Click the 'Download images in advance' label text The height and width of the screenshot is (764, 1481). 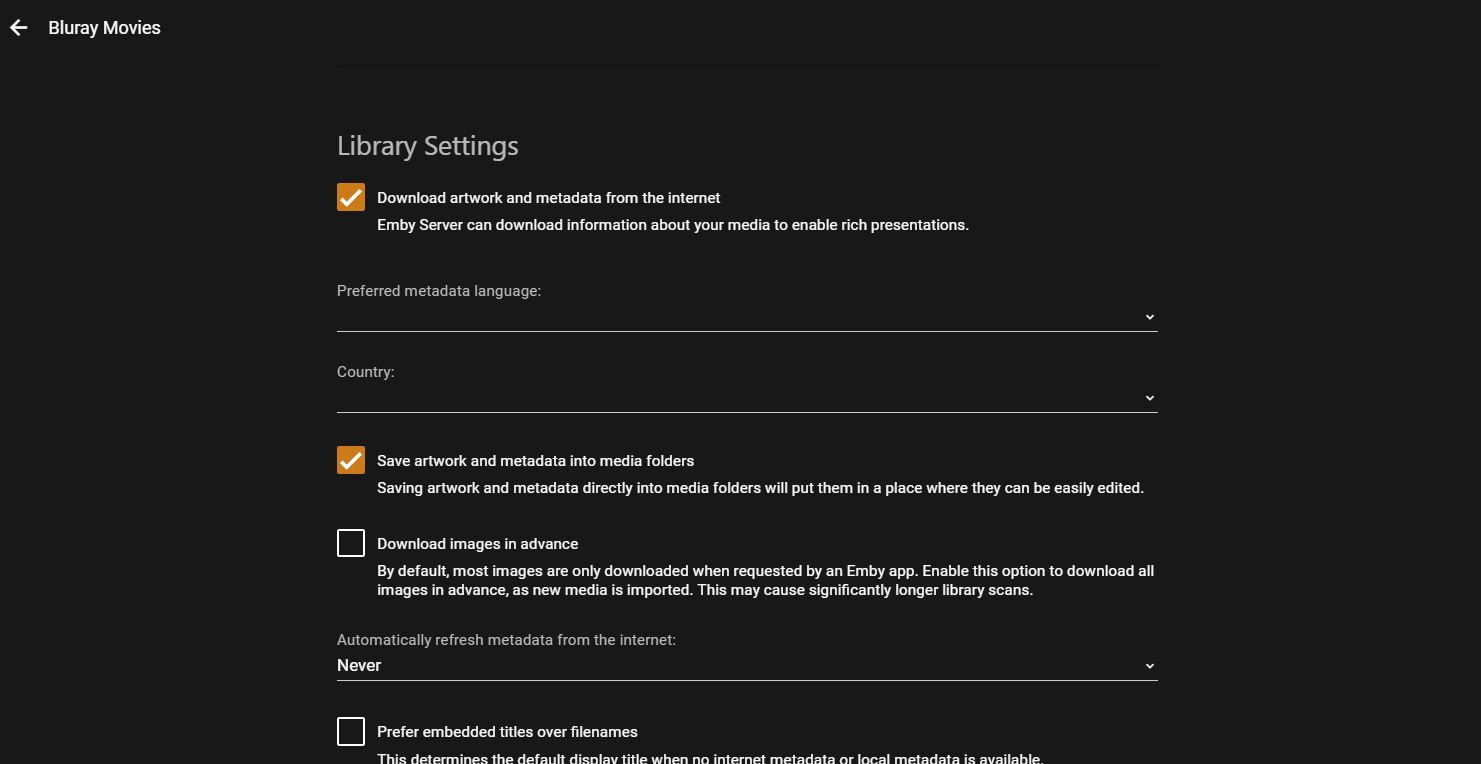click(x=477, y=544)
